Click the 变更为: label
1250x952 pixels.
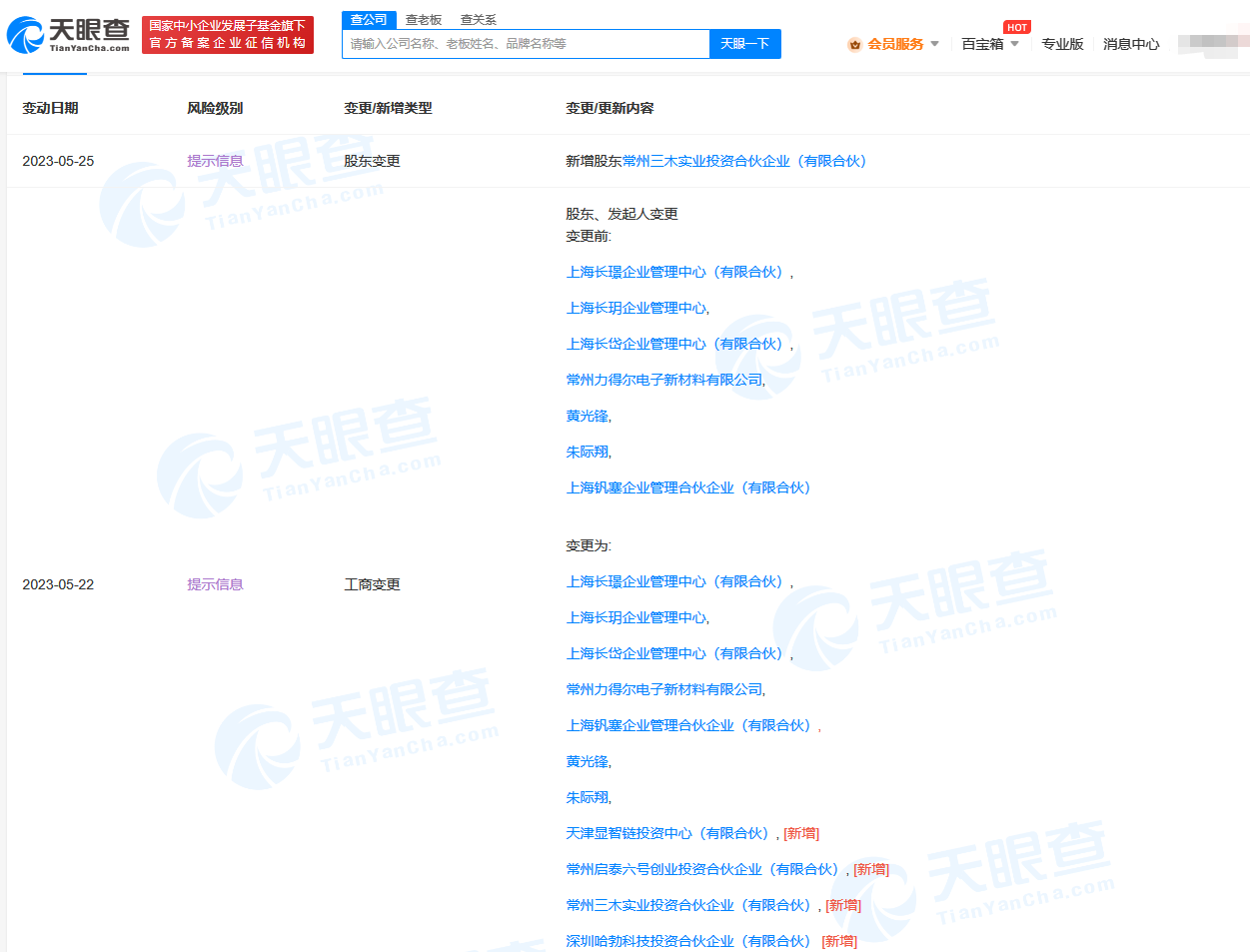(589, 545)
